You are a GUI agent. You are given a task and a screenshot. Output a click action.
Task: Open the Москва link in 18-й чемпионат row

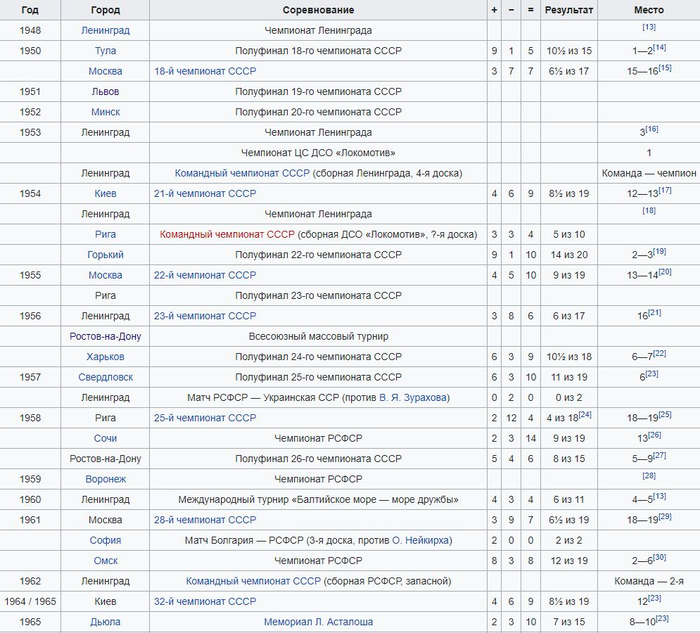click(x=105, y=71)
